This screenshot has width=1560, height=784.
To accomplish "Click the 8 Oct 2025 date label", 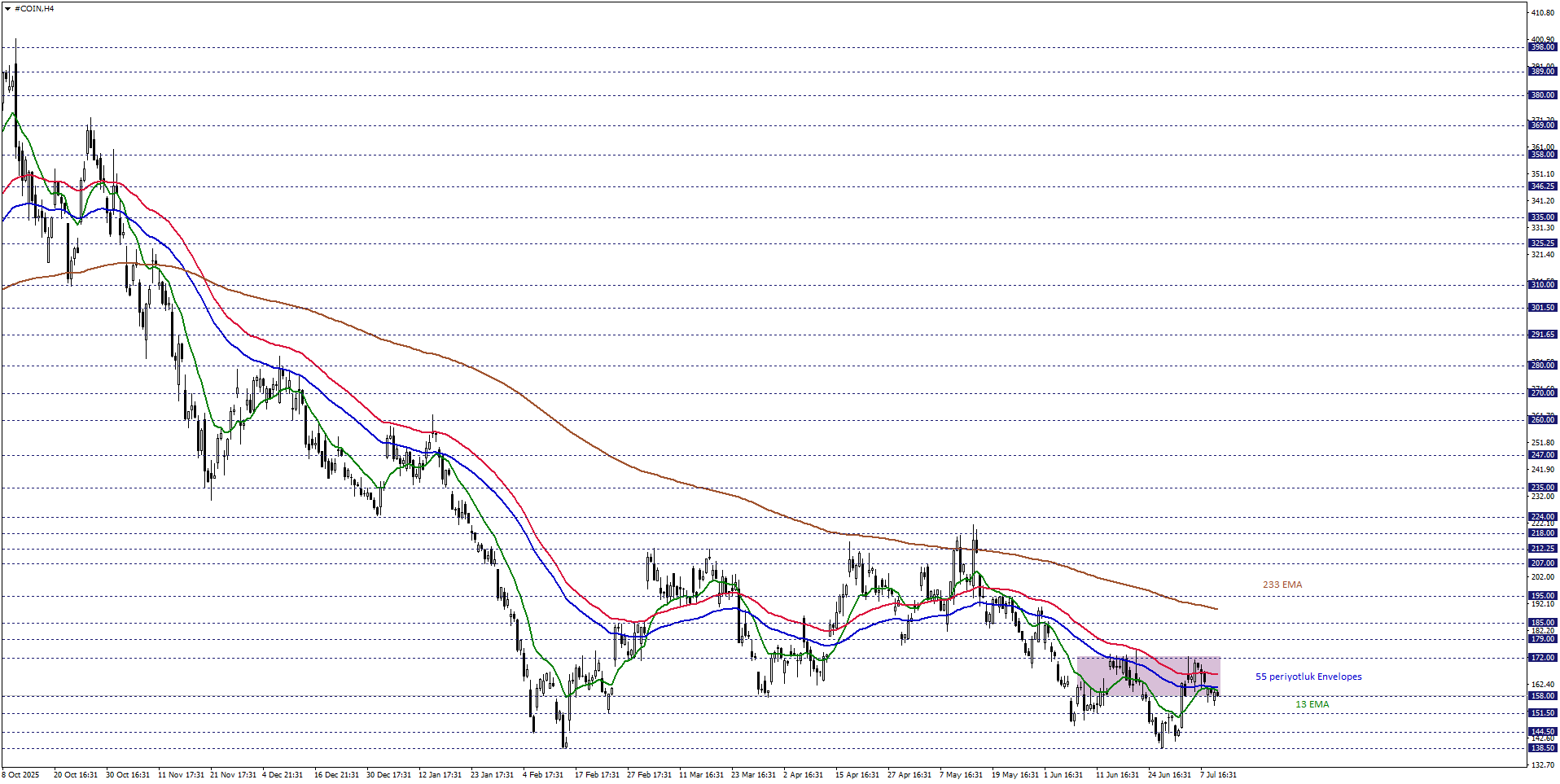I will coord(21,774).
